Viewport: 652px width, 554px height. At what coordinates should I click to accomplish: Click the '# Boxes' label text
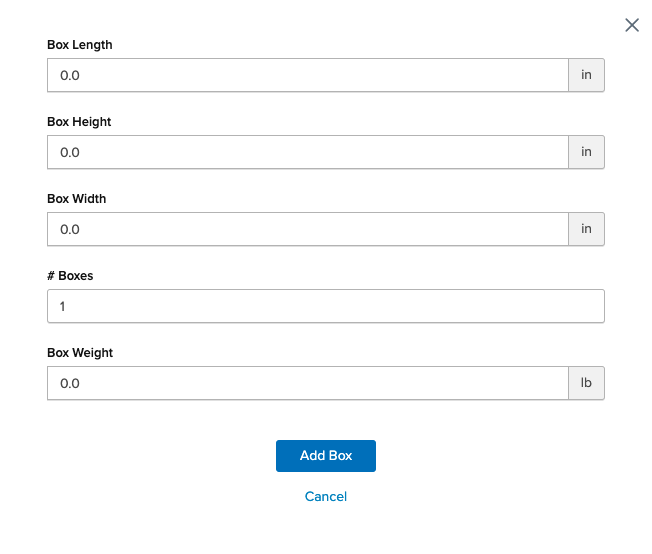coord(69,276)
